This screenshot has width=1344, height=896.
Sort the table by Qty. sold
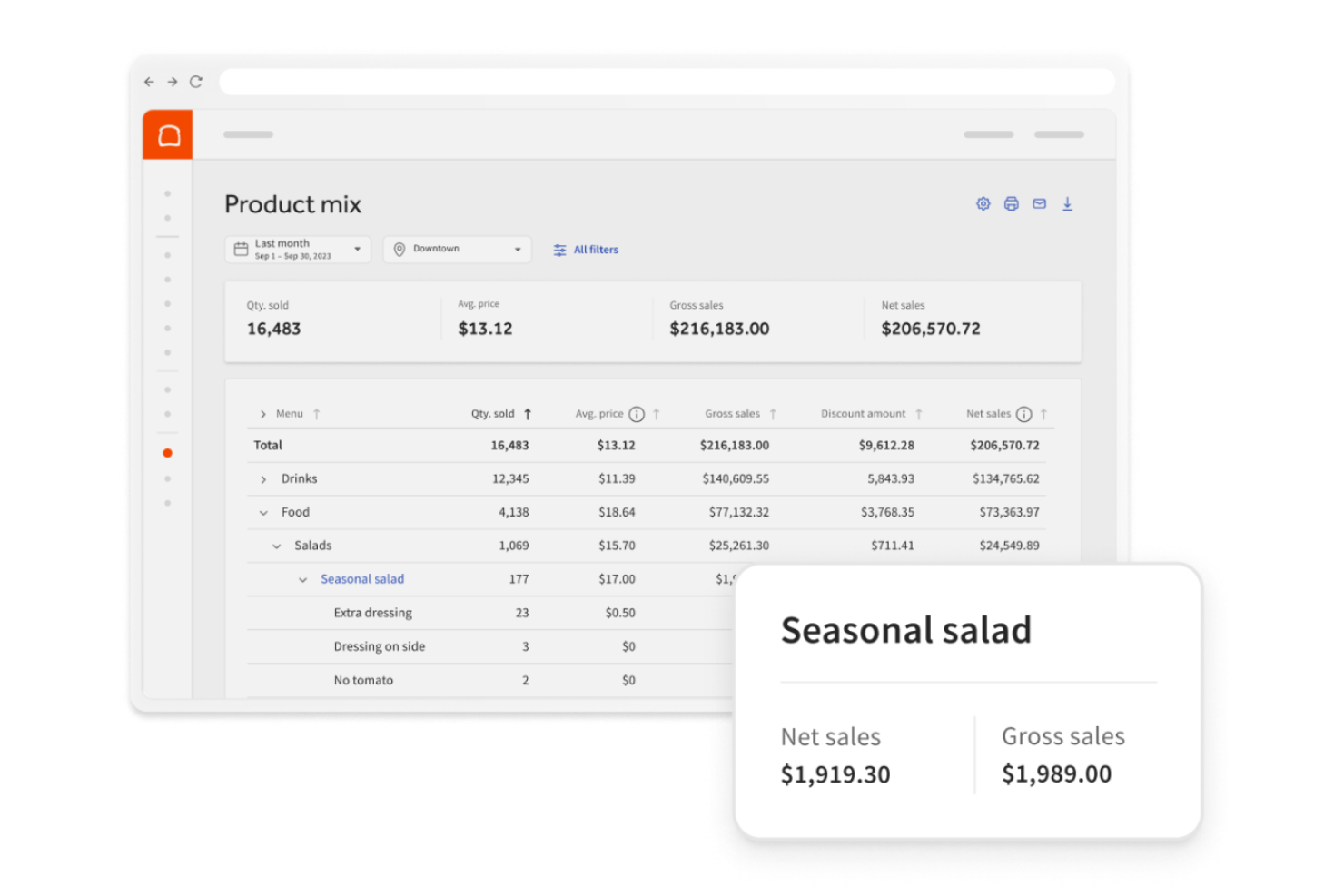pyautogui.click(x=528, y=413)
